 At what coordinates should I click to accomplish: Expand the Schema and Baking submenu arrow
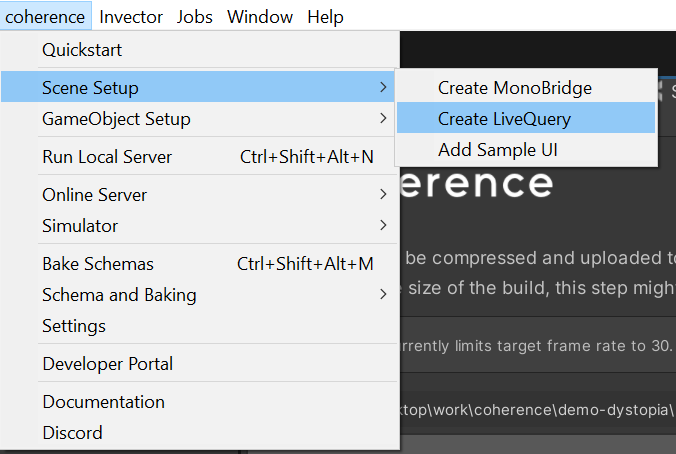[x=383, y=294]
